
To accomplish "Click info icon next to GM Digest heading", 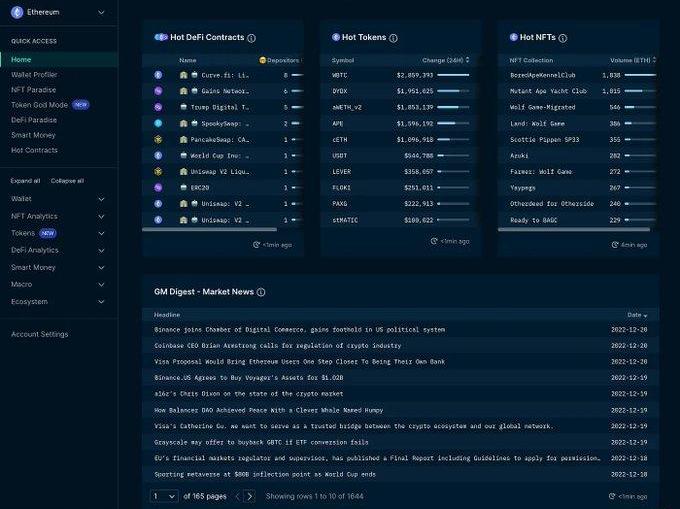I will click(261, 292).
